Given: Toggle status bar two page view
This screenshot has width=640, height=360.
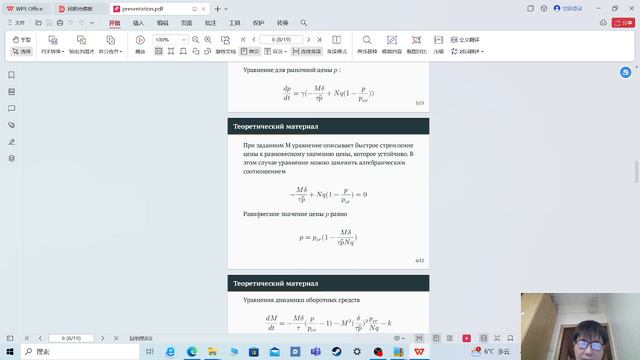Looking at the screenshot, I should point(449,338).
